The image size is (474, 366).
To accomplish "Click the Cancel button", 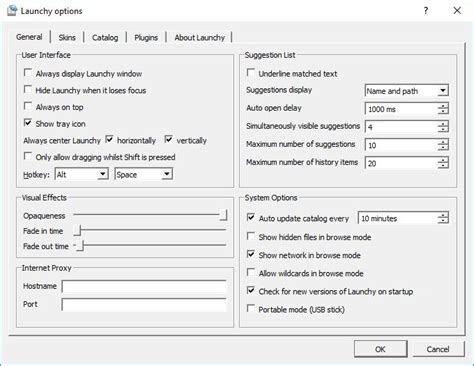I will tap(438, 349).
